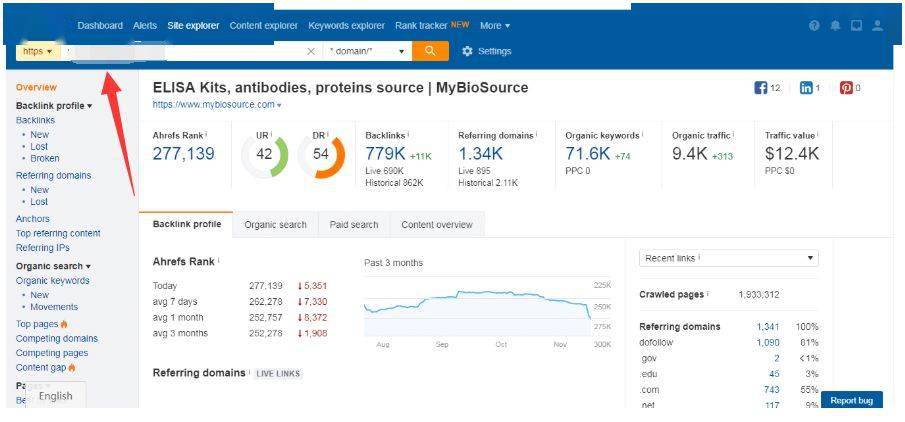Open Content explorer in top navigation
The height and width of the screenshot is (422, 905).
(264, 25)
